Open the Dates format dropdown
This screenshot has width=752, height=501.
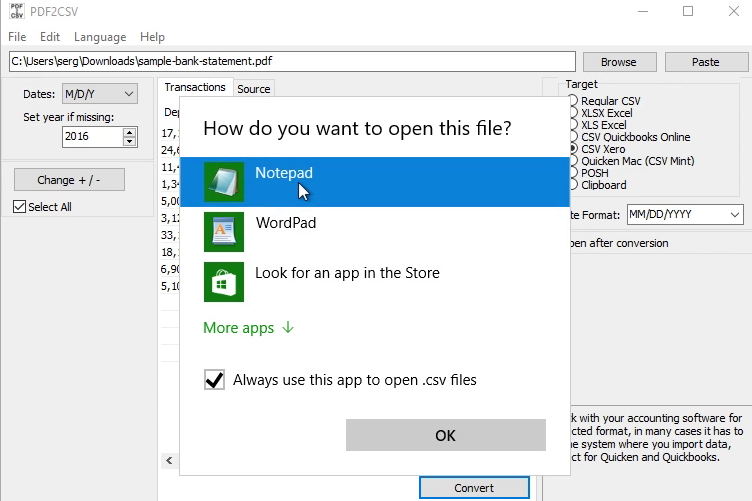pyautogui.click(x=100, y=94)
